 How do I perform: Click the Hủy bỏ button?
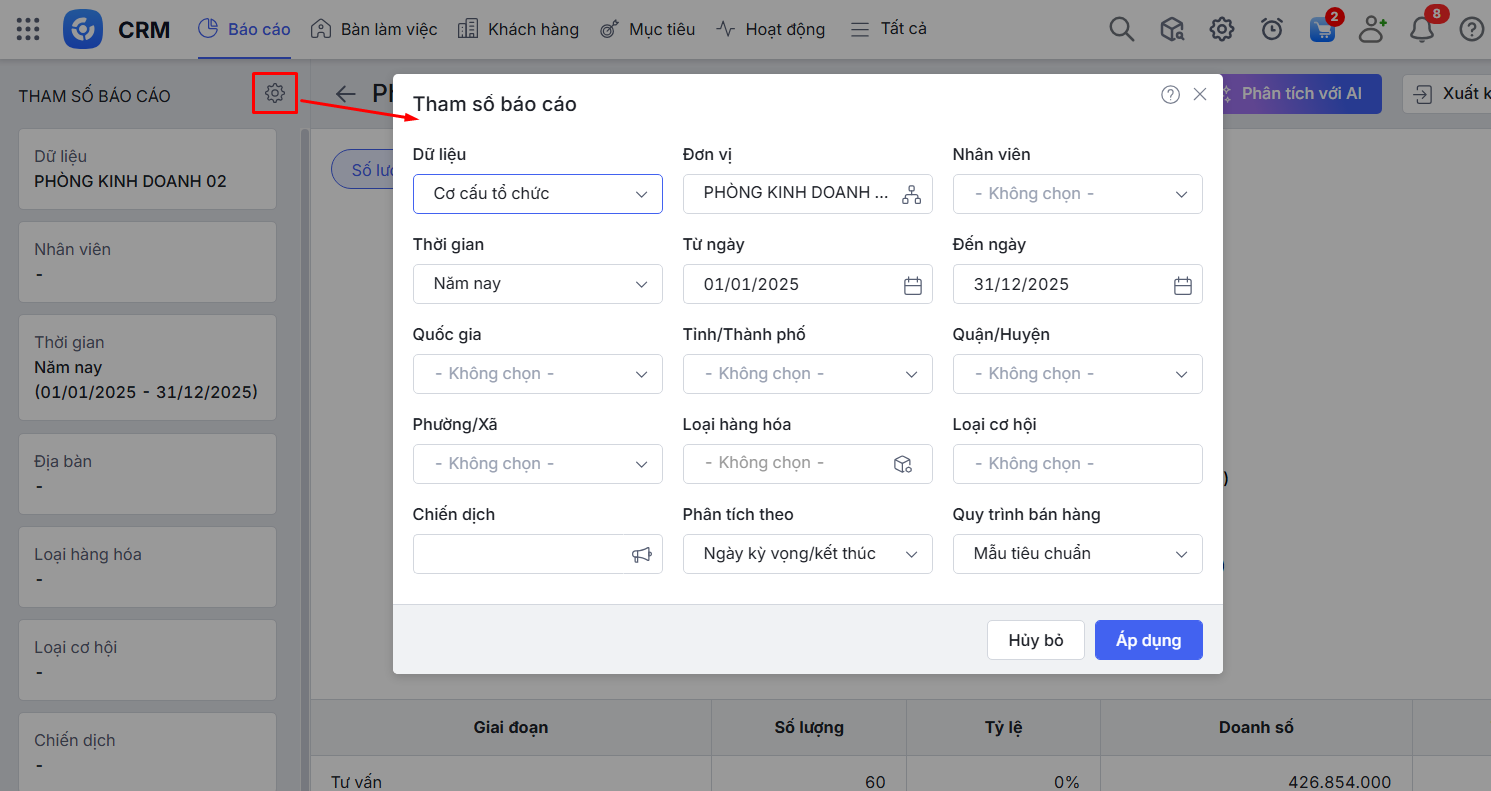[1035, 640]
